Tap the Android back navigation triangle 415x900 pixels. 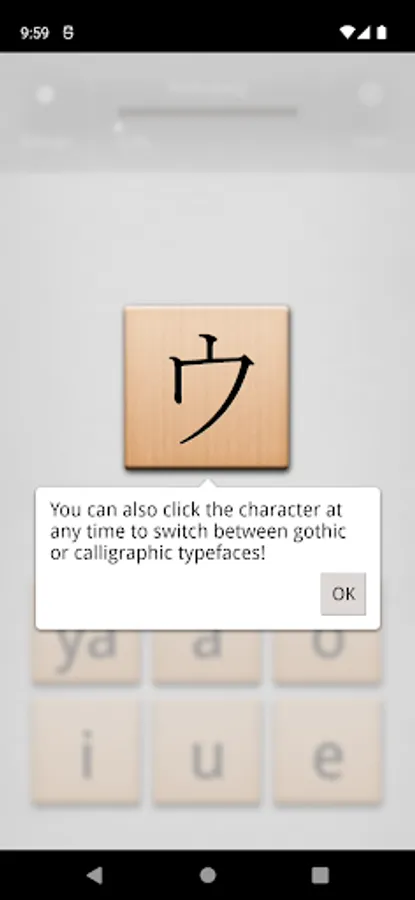coord(95,875)
